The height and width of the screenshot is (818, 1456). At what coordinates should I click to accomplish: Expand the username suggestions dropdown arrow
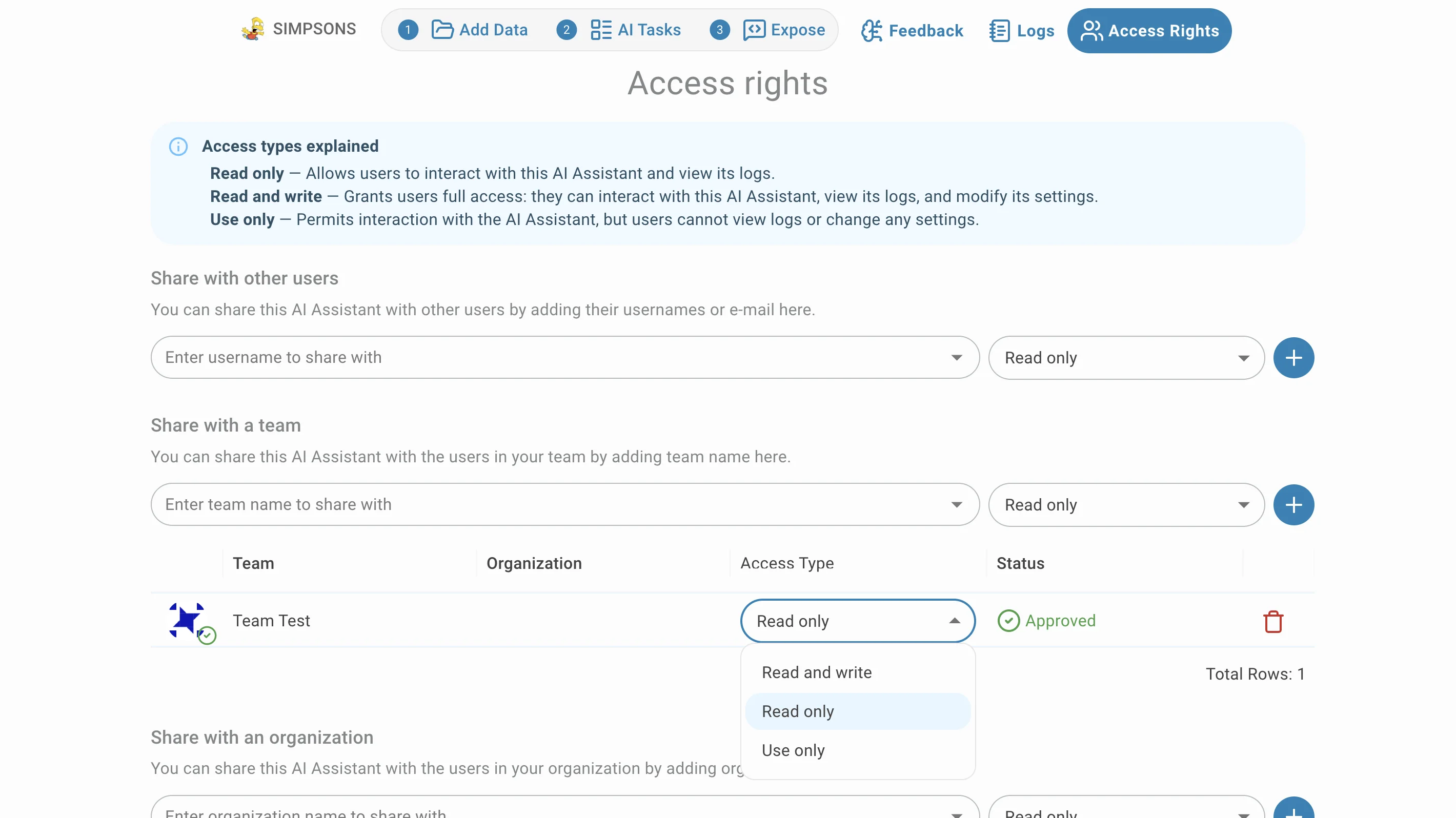tap(956, 358)
